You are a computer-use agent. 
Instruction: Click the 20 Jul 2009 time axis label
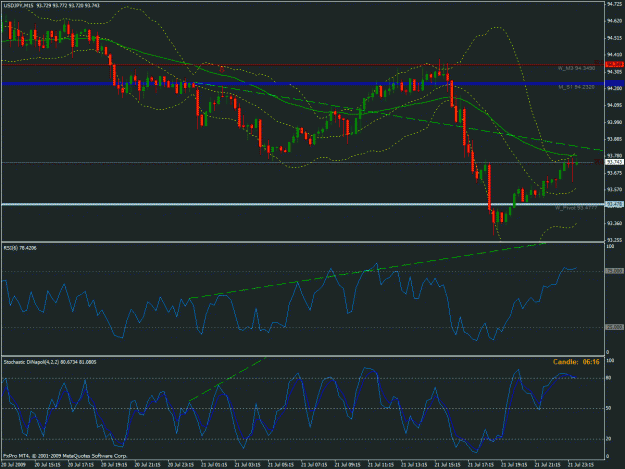pos(13,465)
